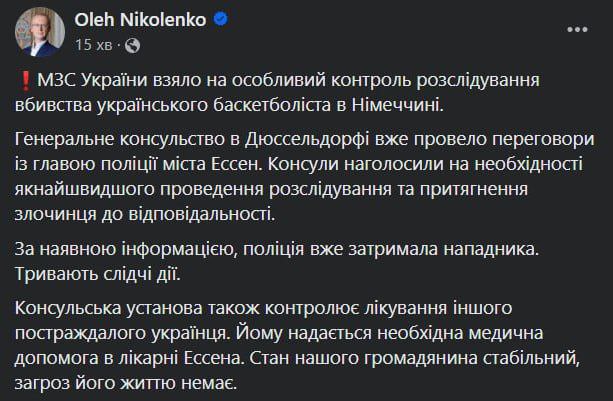Click the line starting "Консульська установа також"
This screenshot has height=401, width=613.
tap(263, 308)
